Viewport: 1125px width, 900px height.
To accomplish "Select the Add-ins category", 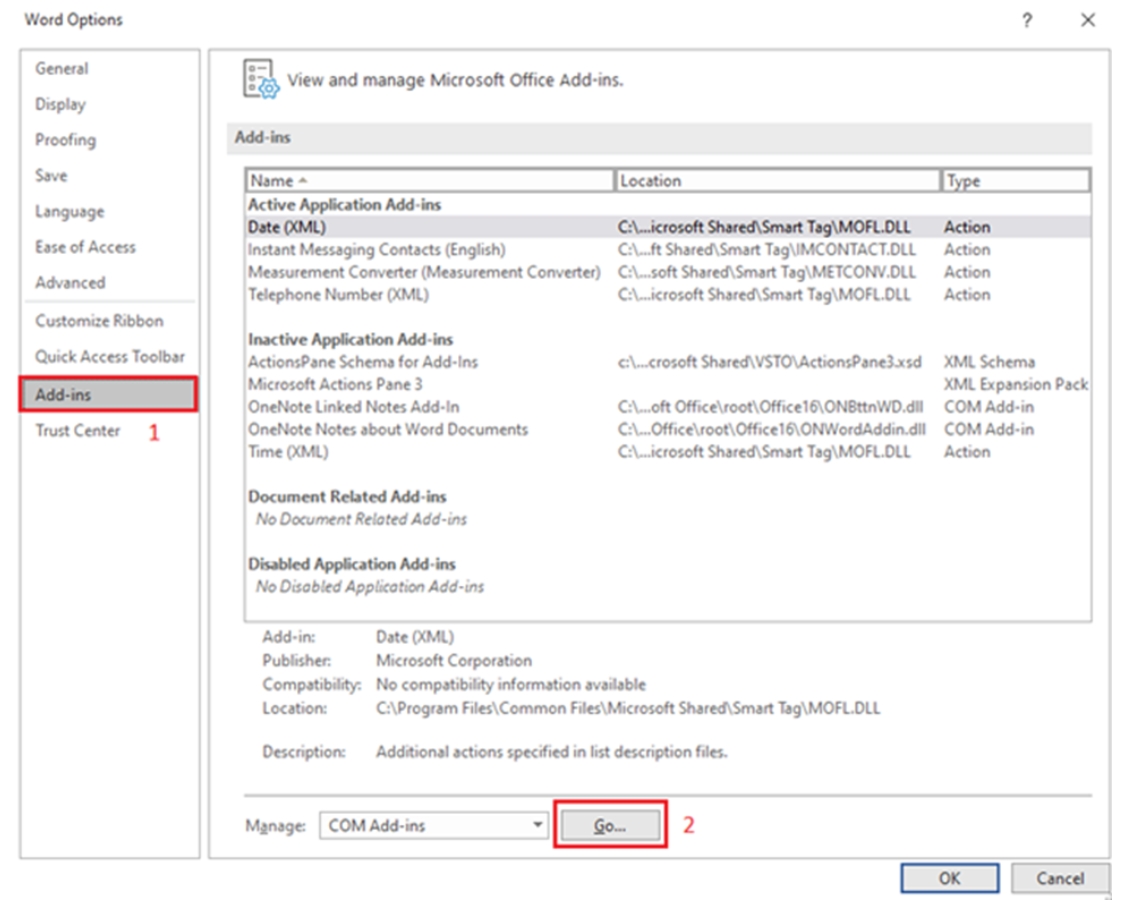I will click(108, 395).
